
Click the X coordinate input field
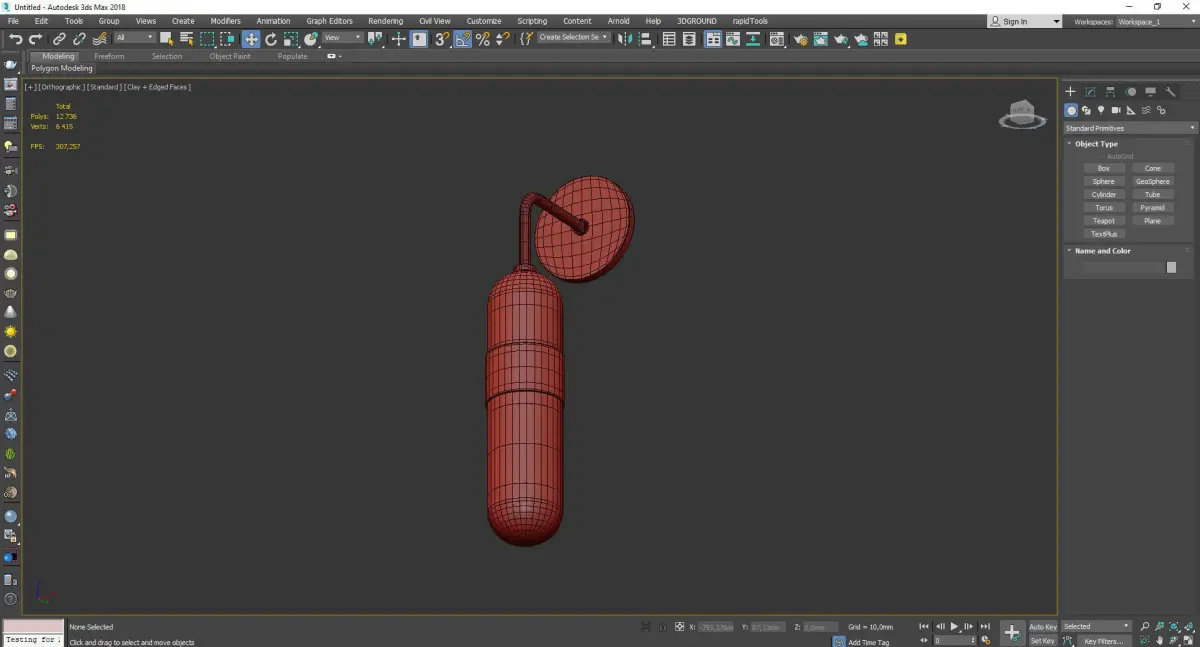(x=715, y=627)
